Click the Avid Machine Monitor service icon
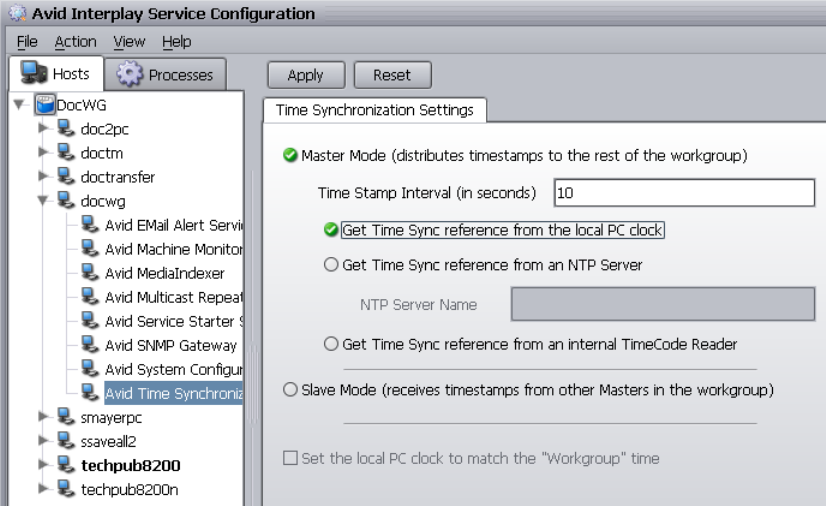The height and width of the screenshot is (506, 826). coord(92,249)
